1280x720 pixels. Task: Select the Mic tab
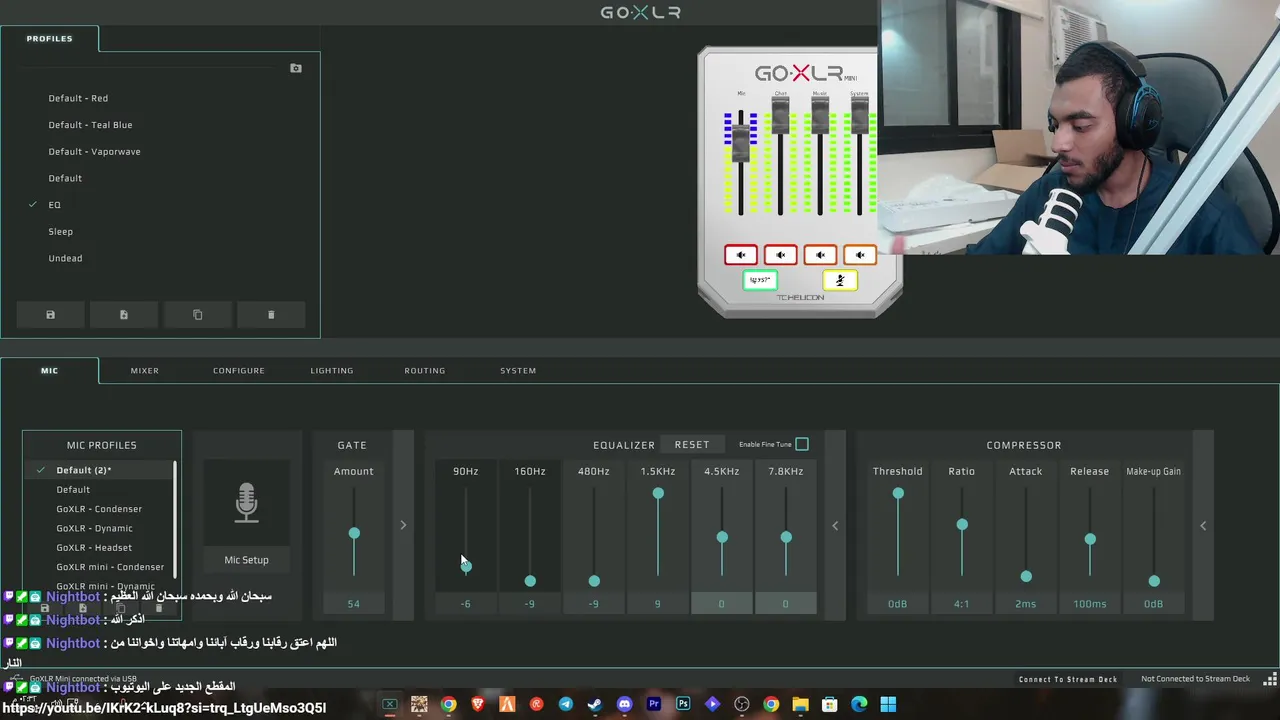pyautogui.click(x=49, y=370)
